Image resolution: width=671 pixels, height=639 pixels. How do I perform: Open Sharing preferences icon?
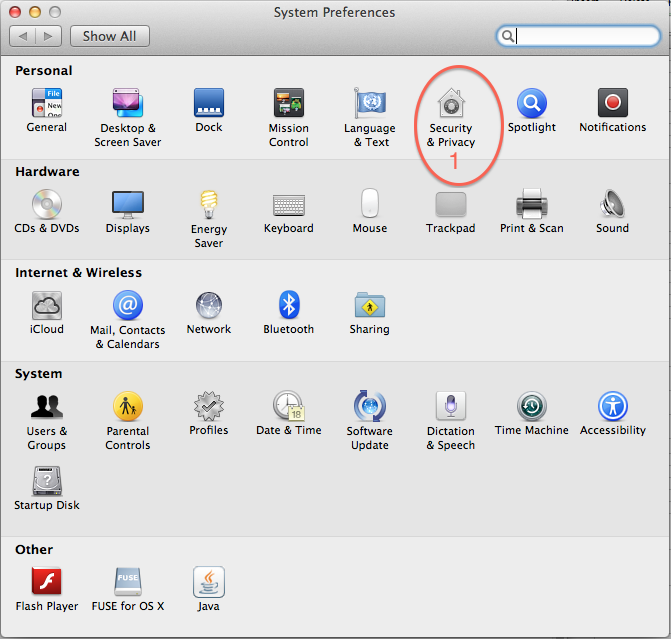(x=370, y=305)
